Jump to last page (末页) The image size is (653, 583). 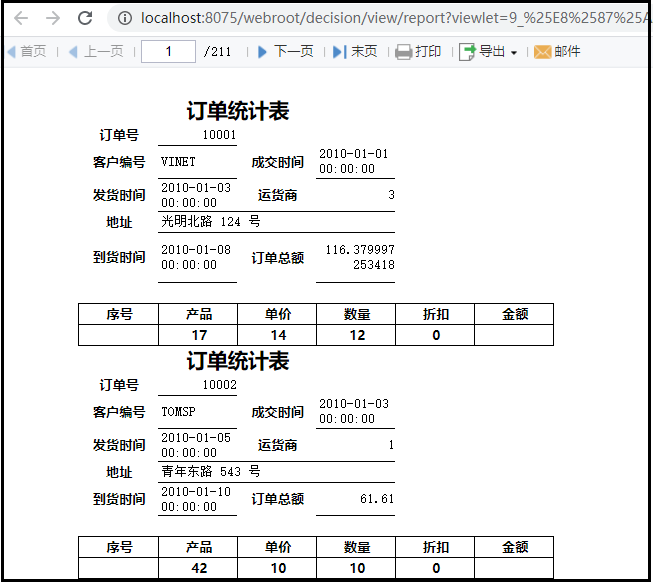355,52
